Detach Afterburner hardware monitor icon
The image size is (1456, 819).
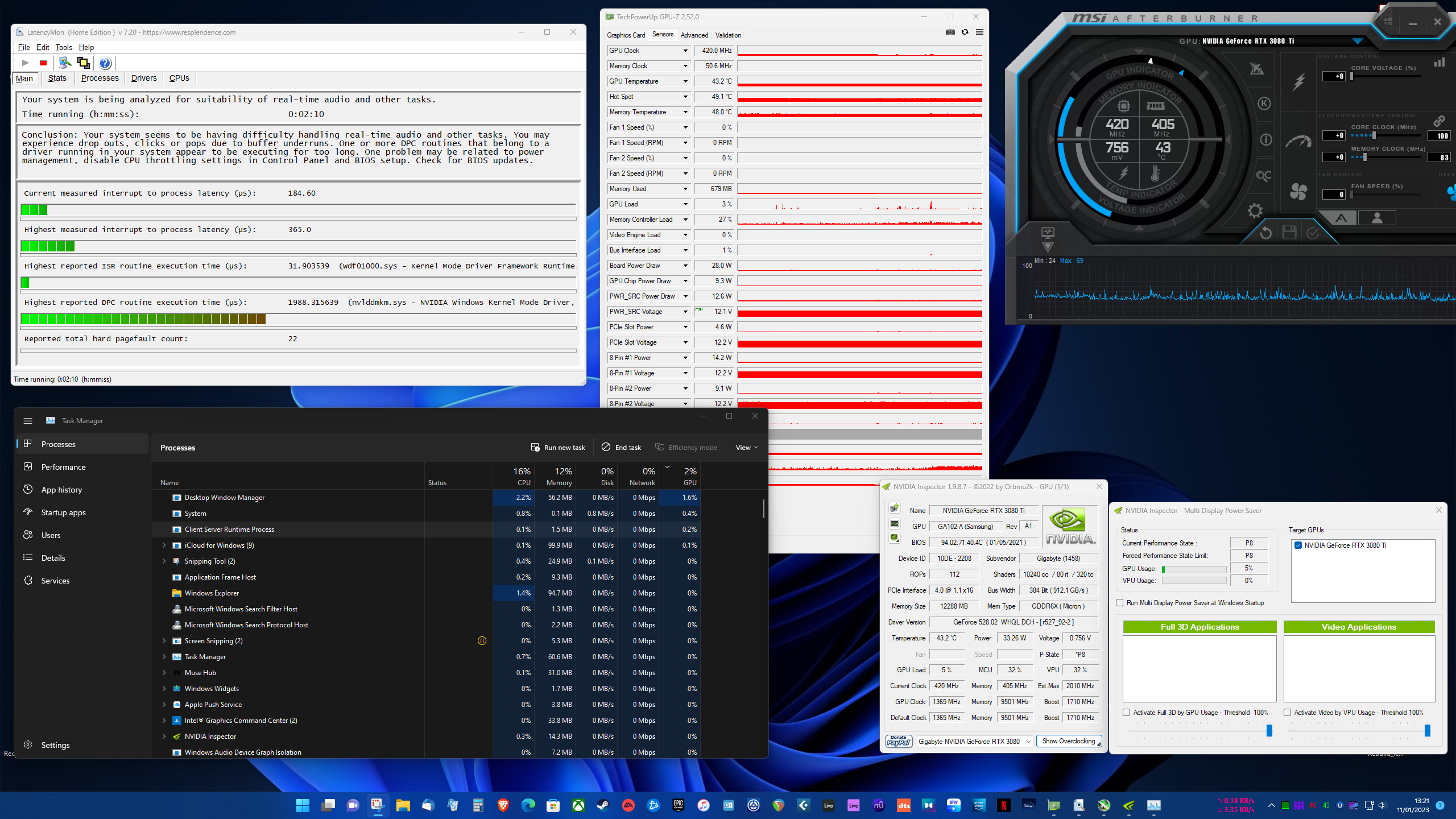tap(1048, 232)
